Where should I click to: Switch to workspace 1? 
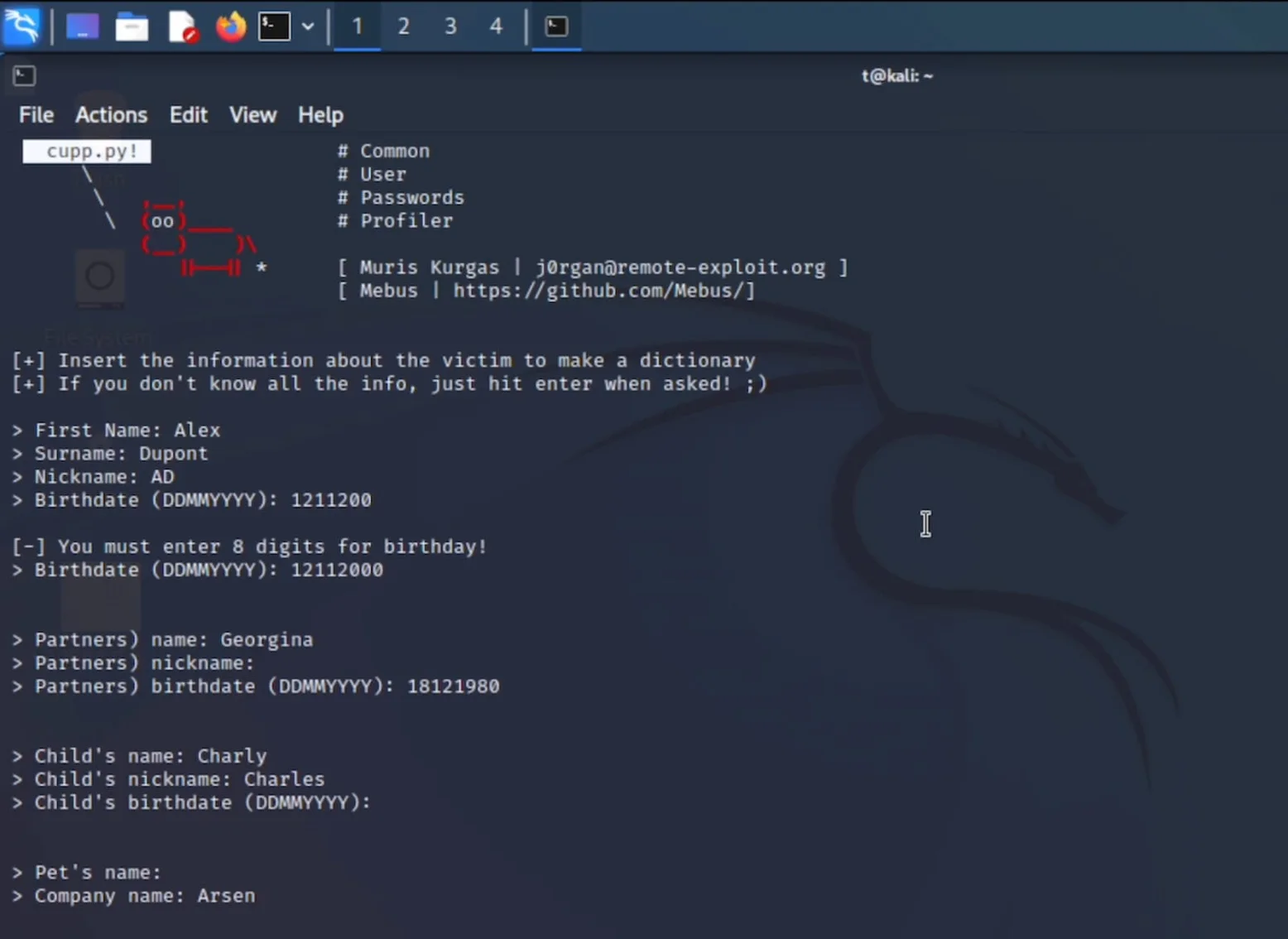[358, 26]
